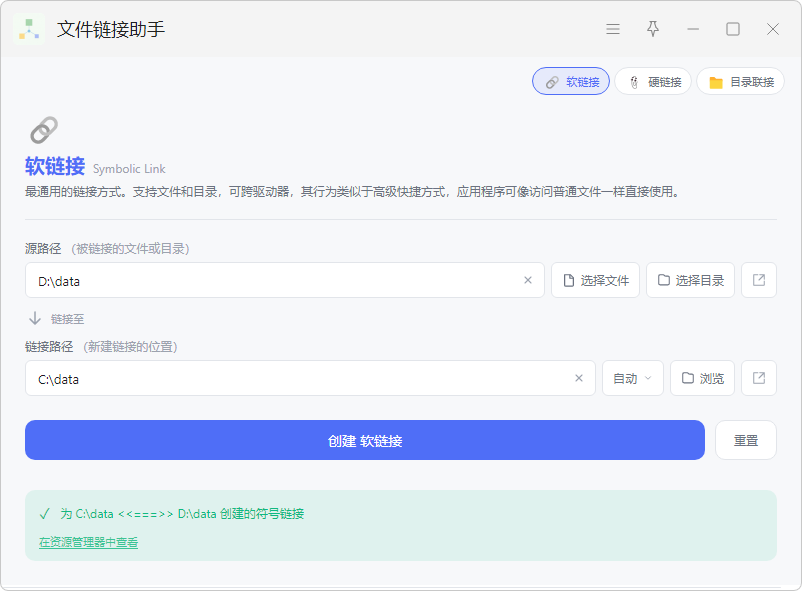Click the large chain link icon
Viewport: 802px width, 591px height.
tap(43, 130)
